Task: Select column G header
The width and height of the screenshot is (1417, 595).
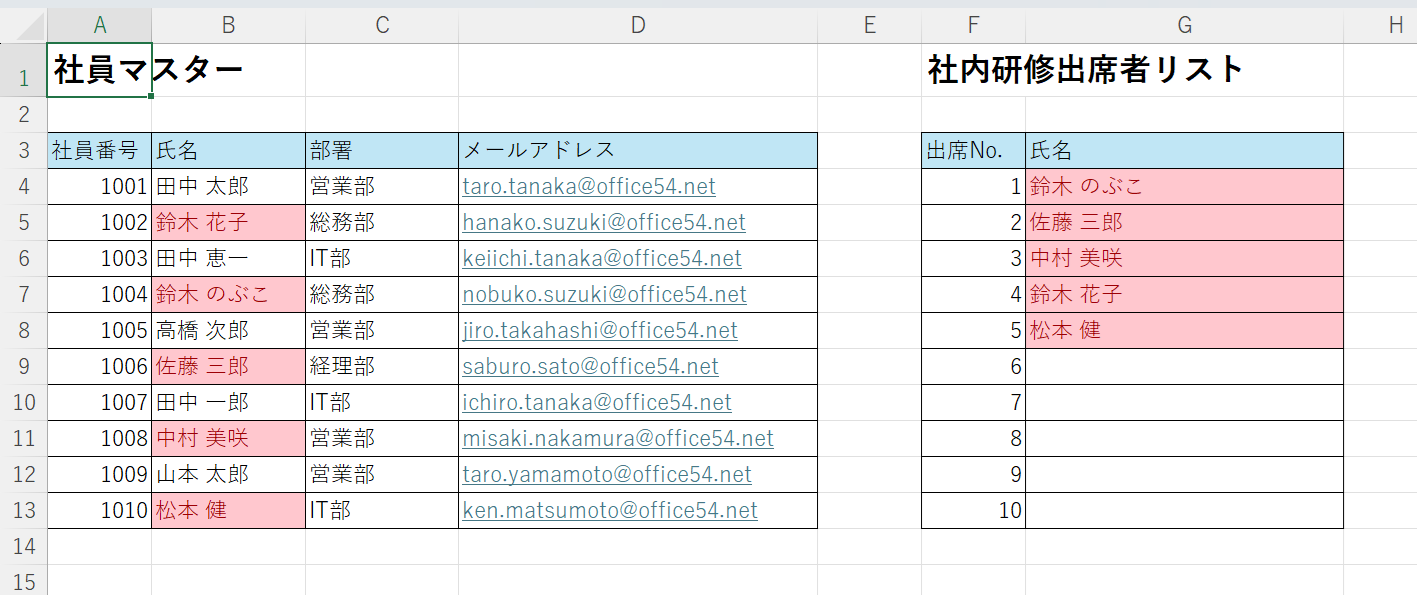Action: click(1185, 26)
